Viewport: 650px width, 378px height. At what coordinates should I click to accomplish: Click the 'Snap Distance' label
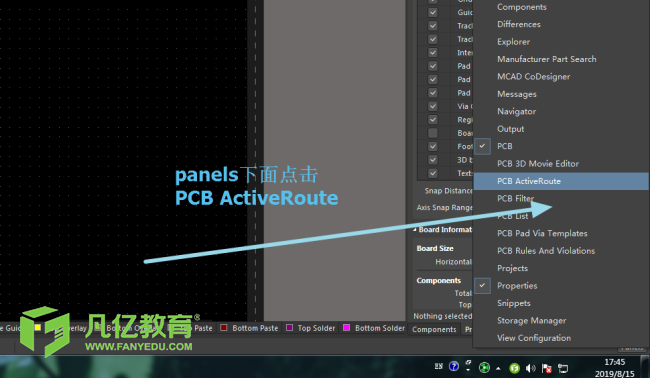(448, 191)
